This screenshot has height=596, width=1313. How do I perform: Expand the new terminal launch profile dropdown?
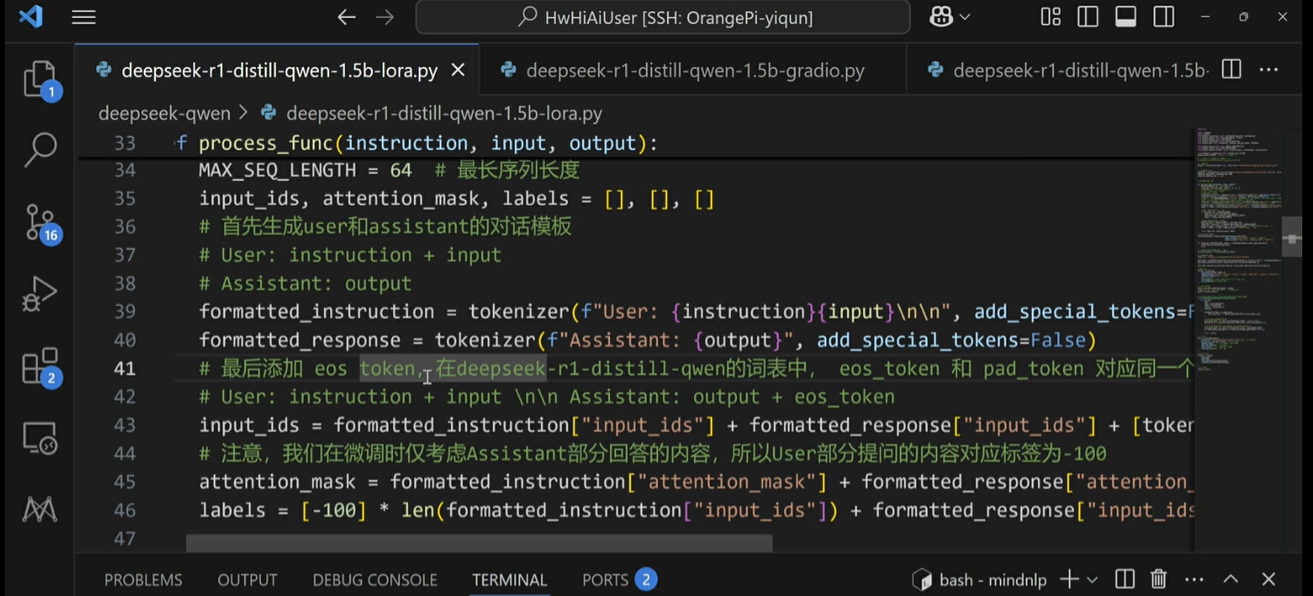click(x=1092, y=580)
